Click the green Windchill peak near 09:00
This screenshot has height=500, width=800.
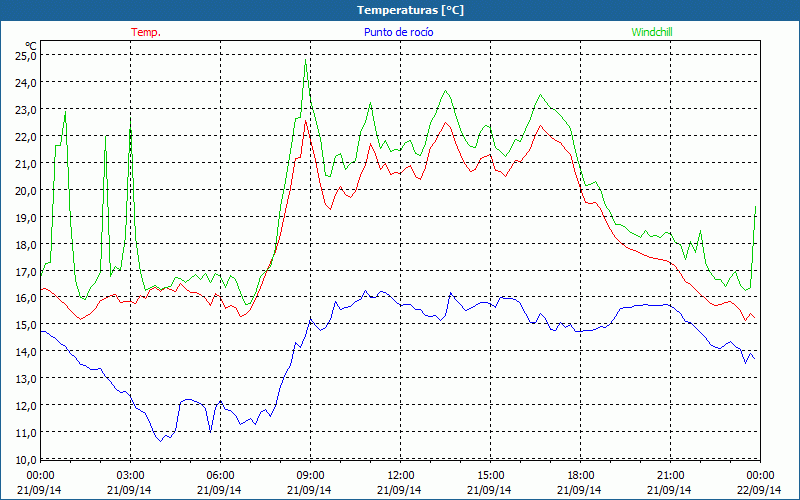point(305,60)
